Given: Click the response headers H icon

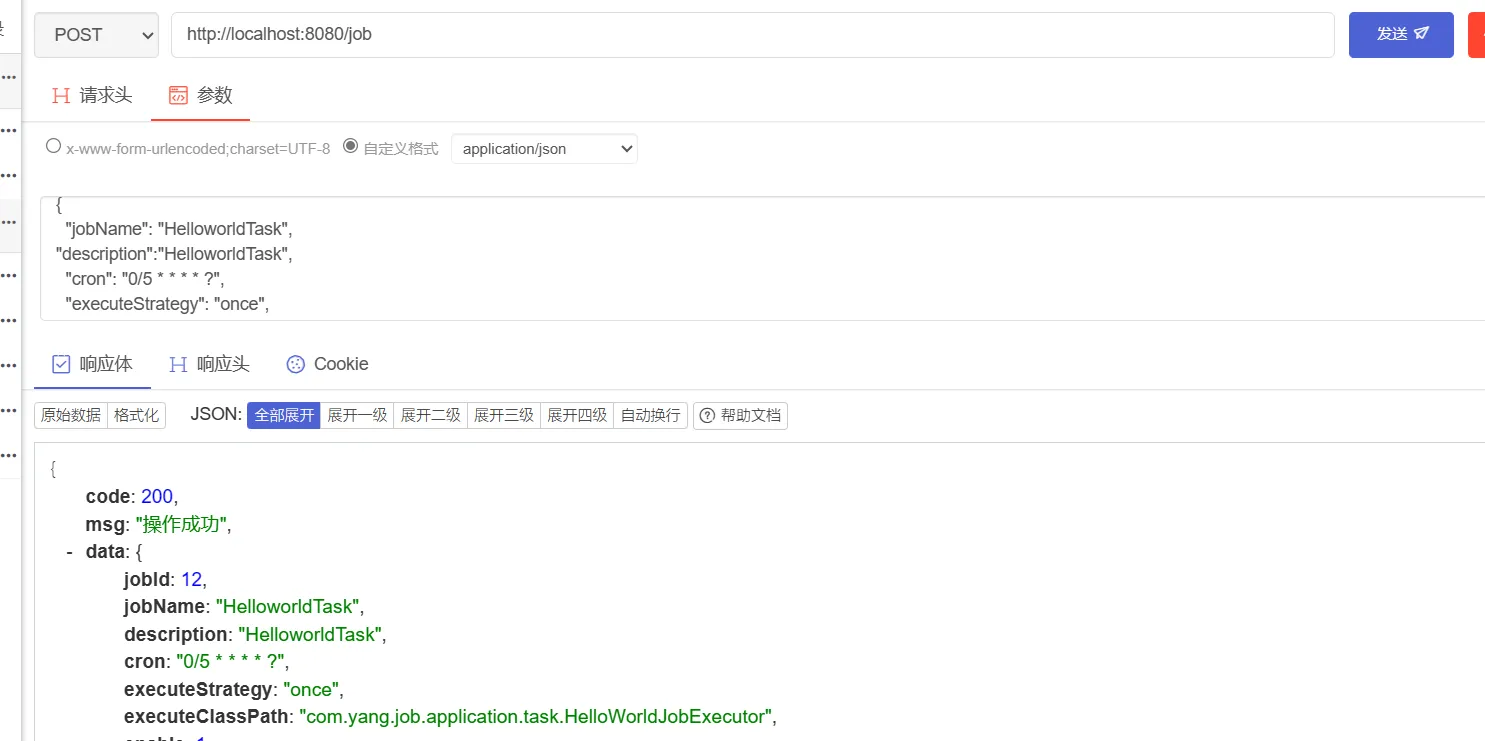Looking at the screenshot, I should [178, 364].
